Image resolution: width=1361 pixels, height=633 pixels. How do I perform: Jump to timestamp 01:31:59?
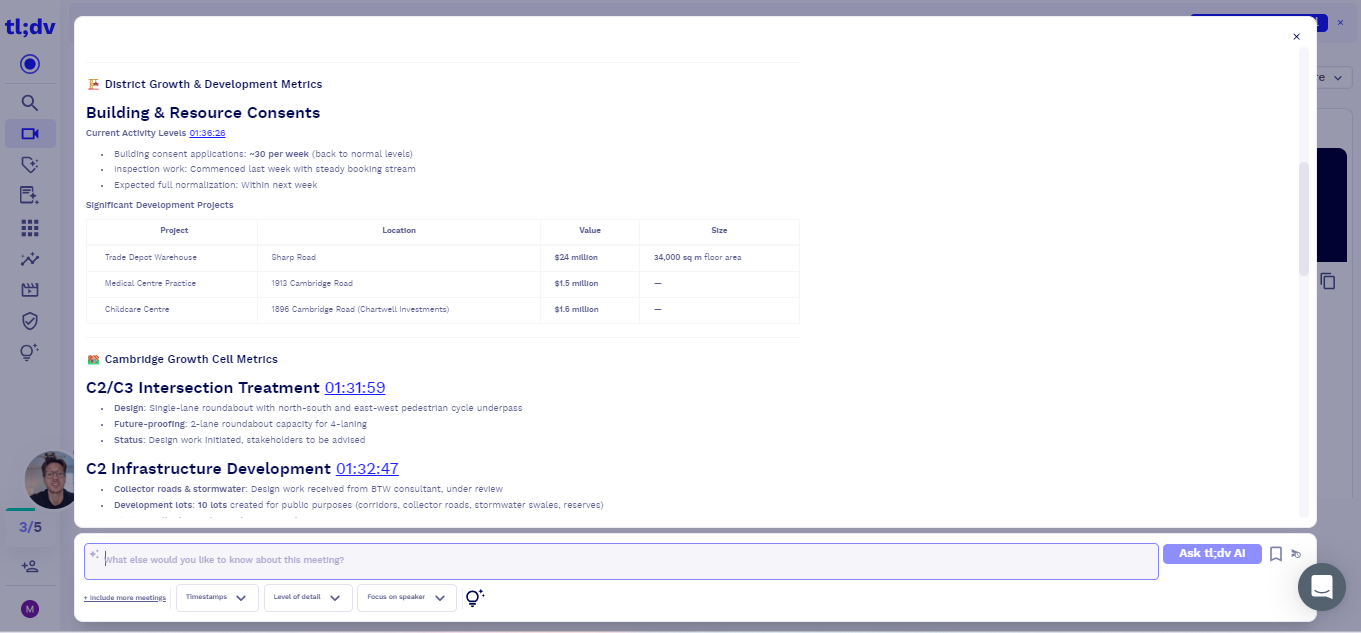pos(355,388)
